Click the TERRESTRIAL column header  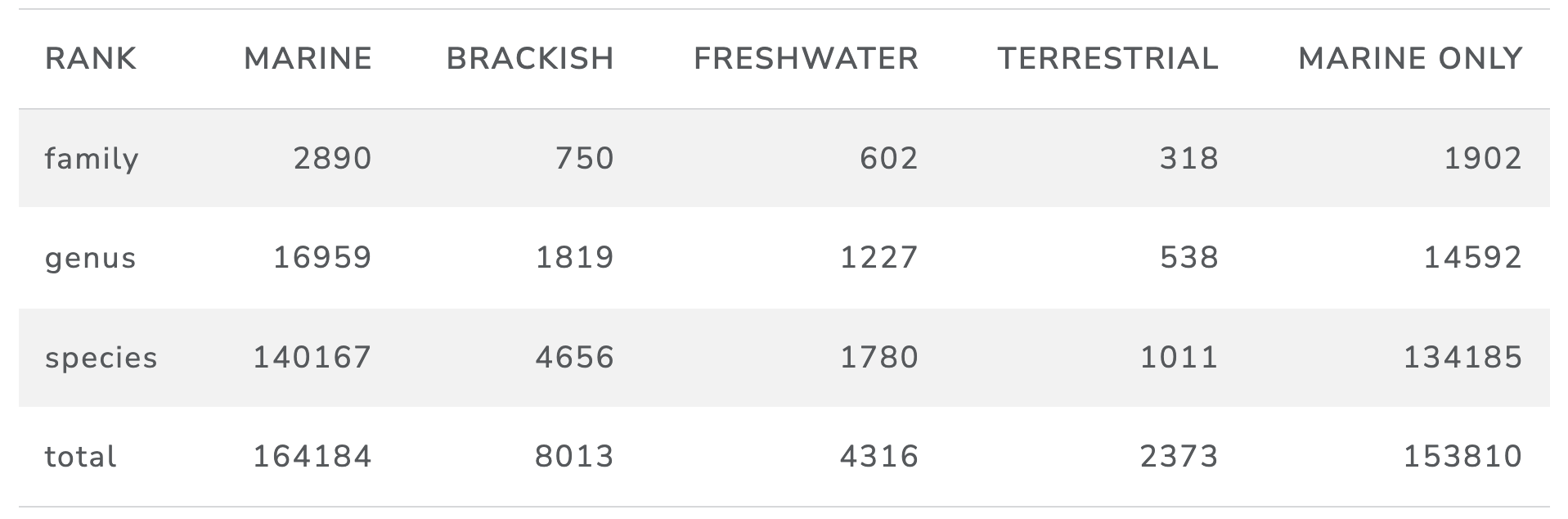tap(1108, 59)
